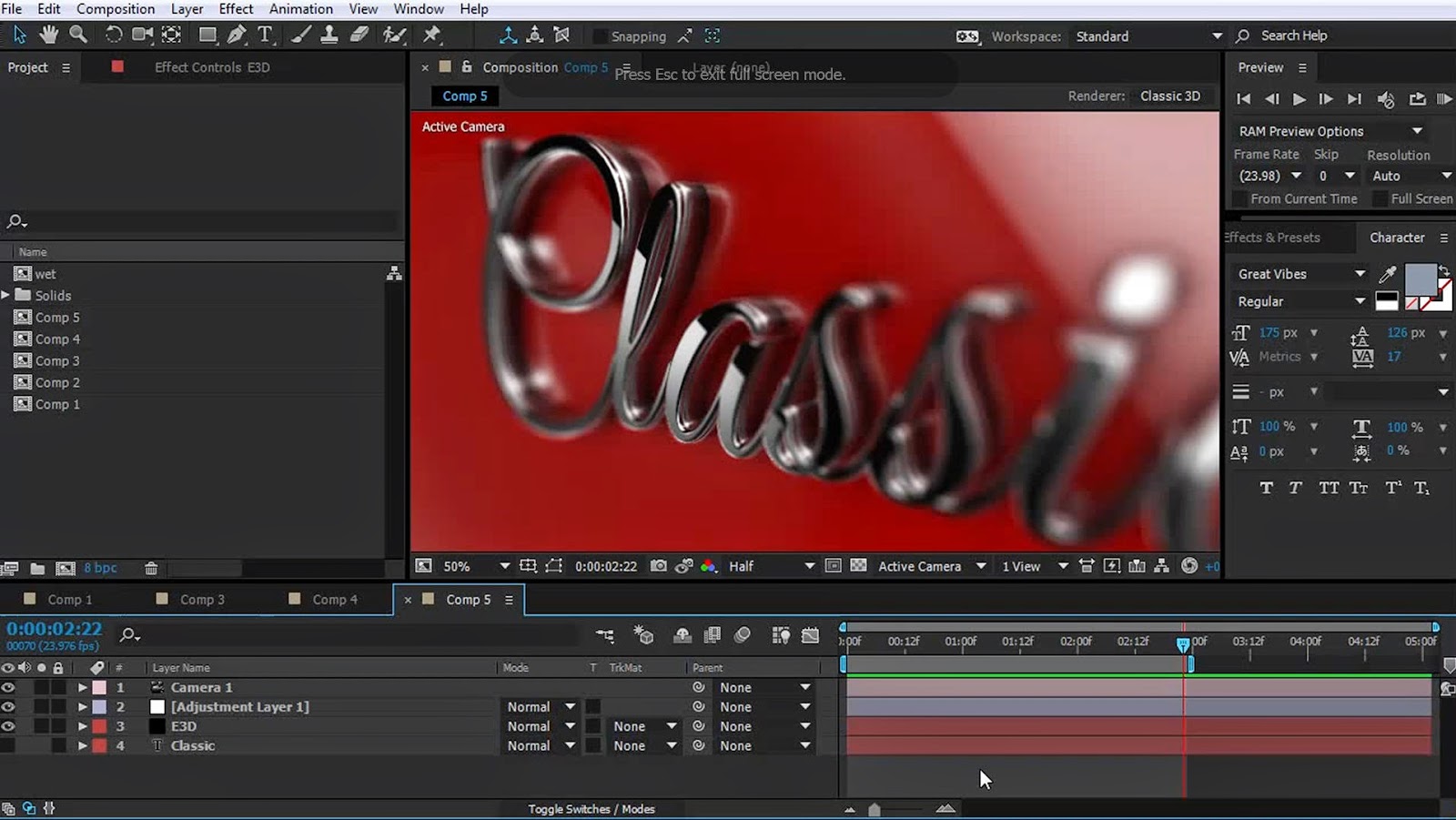1456x820 pixels.
Task: Select the Pen tool
Action: pos(237,35)
